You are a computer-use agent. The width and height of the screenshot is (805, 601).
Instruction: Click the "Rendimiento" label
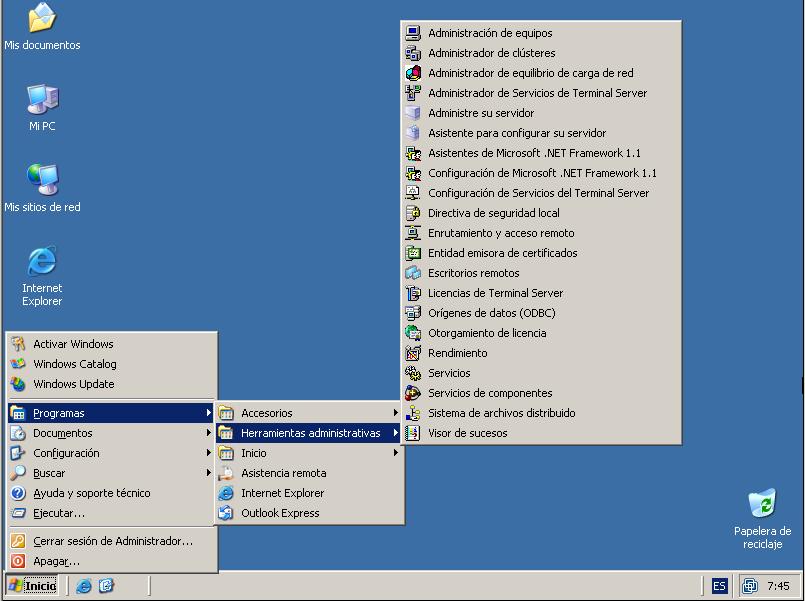[x=458, y=353]
